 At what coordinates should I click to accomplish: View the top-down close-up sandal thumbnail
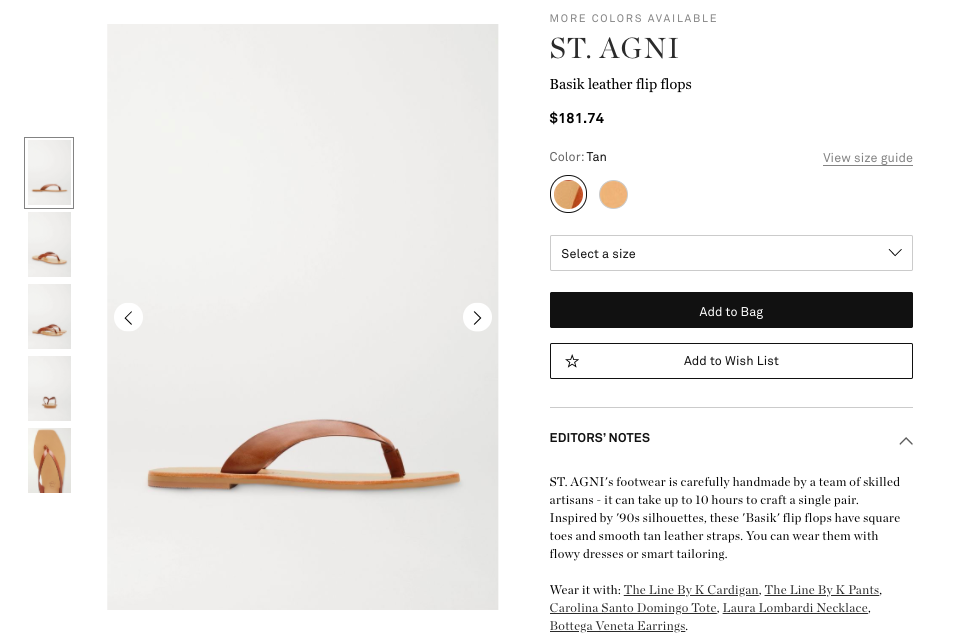click(49, 460)
